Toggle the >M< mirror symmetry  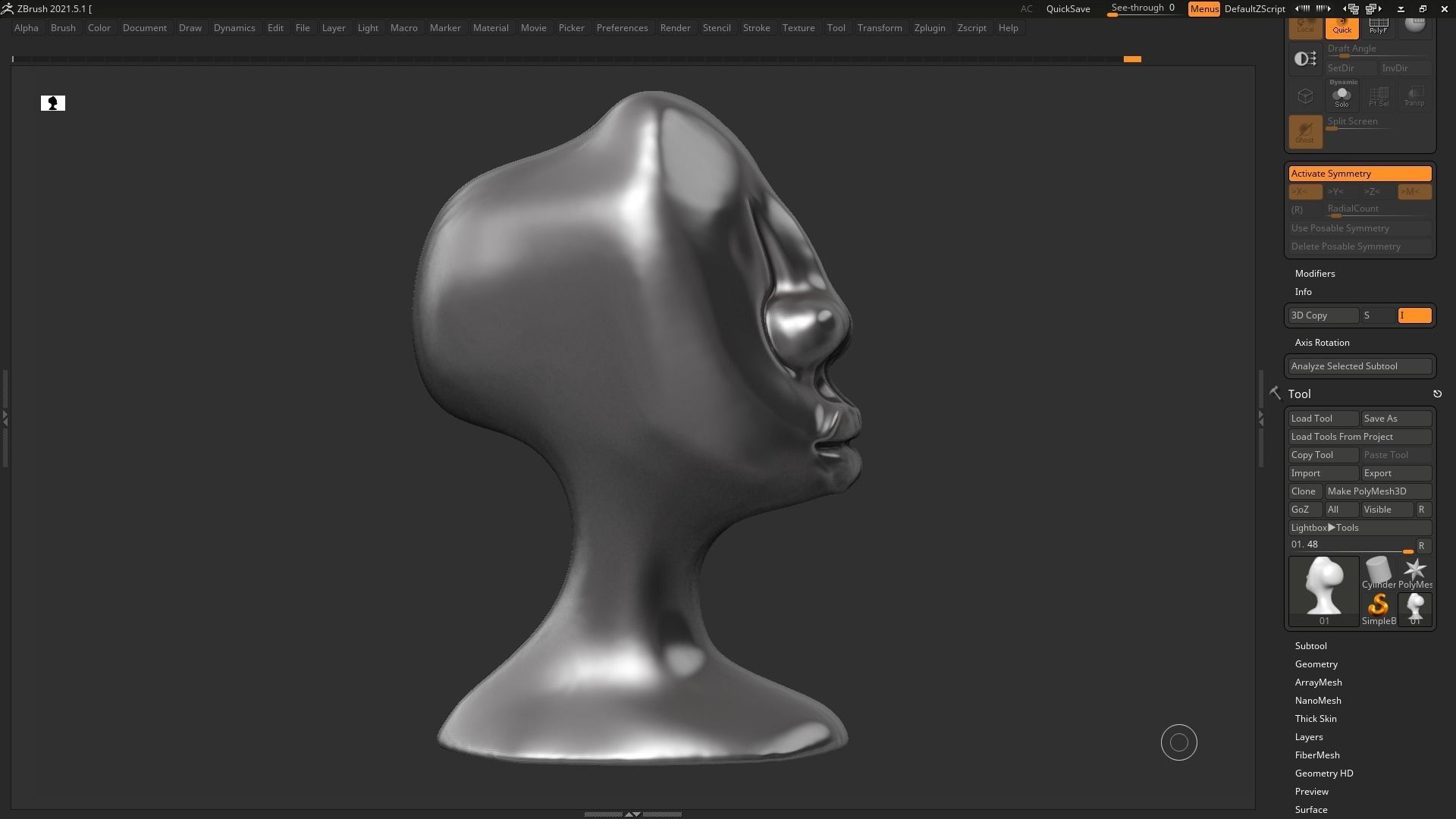tap(1414, 192)
